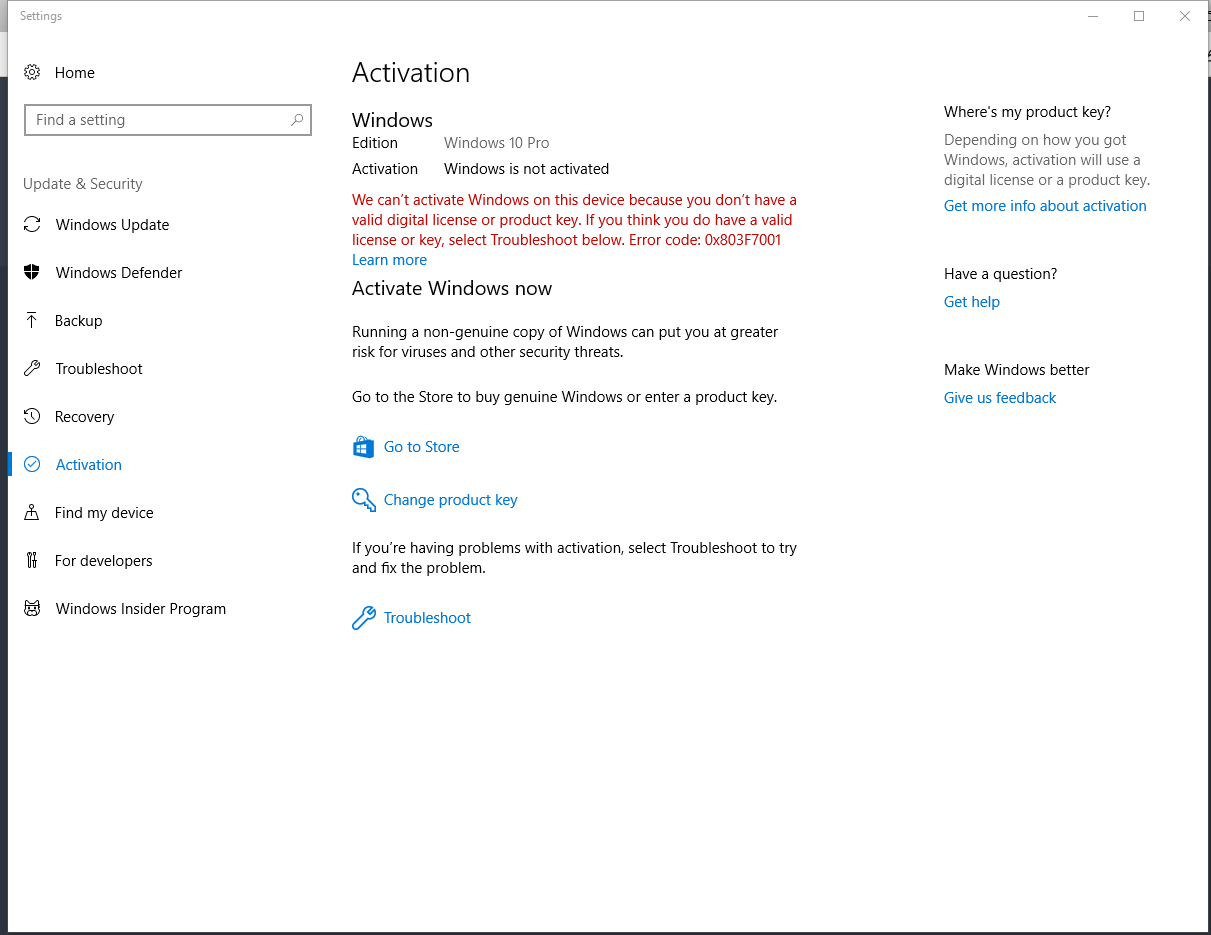Viewport: 1211px width, 935px height.
Task: Open the Learn more link
Action: point(389,259)
